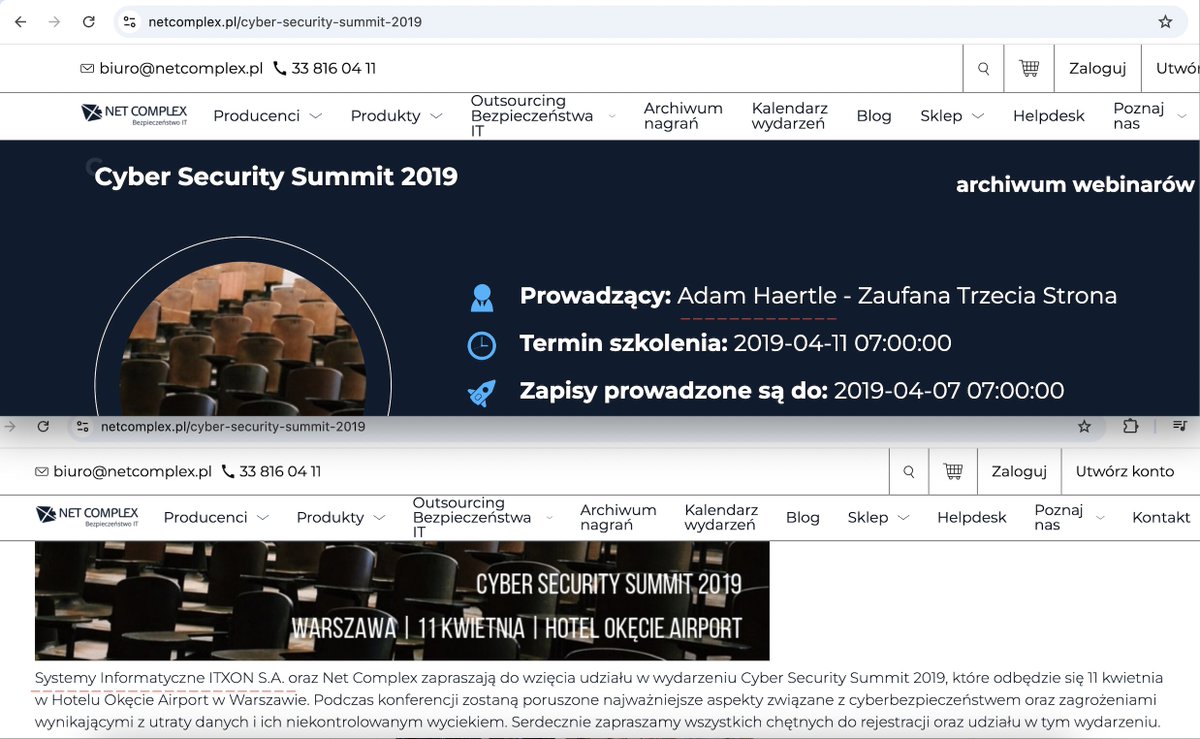Viewport: 1200px width, 739px height.
Task: Open the shopping cart in top browser window
Action: coord(1029,69)
